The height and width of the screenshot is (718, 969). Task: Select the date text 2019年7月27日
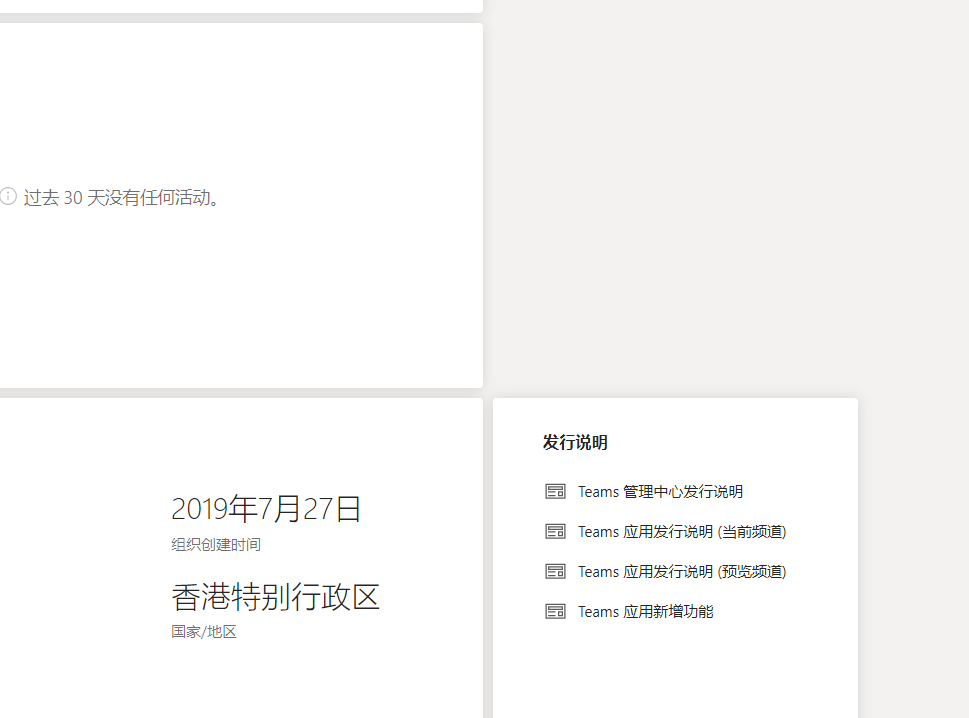click(266, 509)
